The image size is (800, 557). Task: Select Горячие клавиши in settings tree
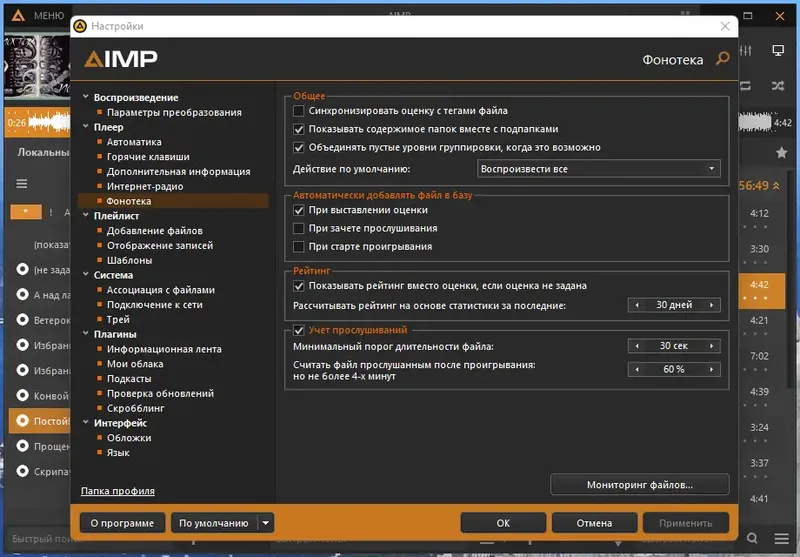pyautogui.click(x=148, y=157)
